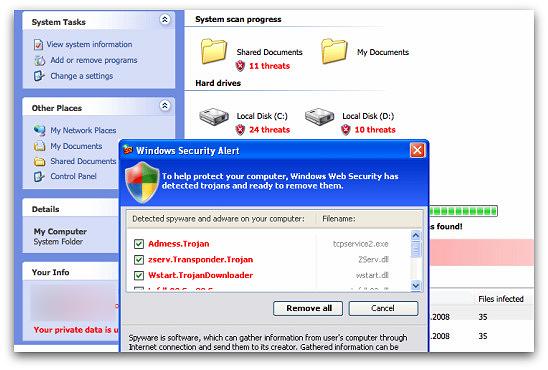
Task: Click the Change a settings icon
Action: point(39,76)
